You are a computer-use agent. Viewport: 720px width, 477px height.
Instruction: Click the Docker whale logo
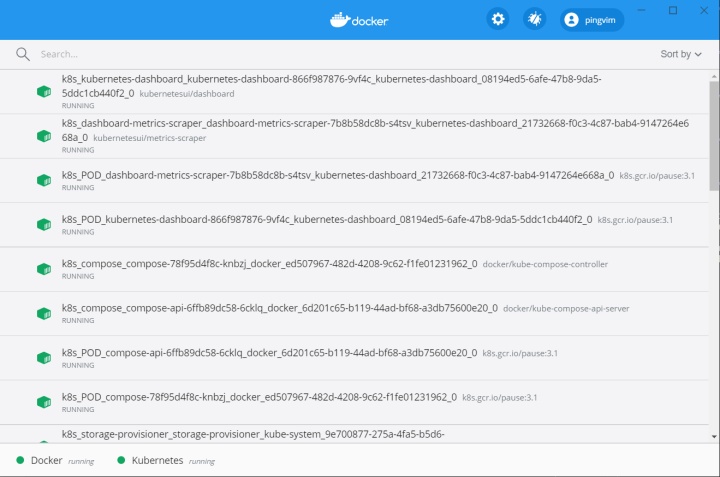coord(359,20)
